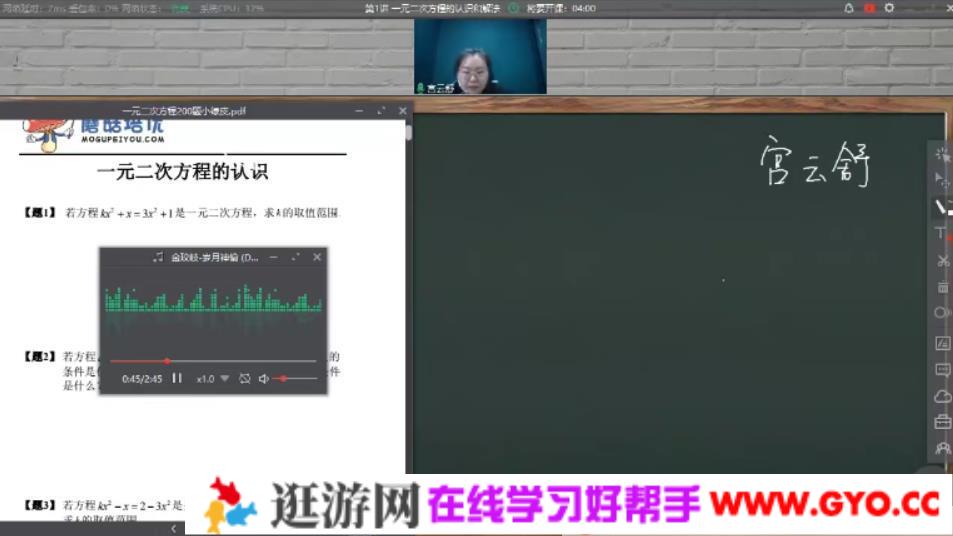Select the move/selection arrow tool
Screen dimensions: 953x536
point(941,180)
